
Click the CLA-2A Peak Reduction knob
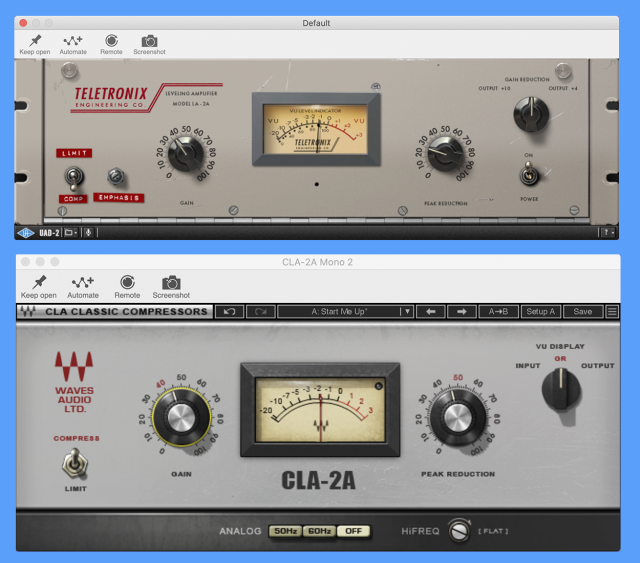click(x=458, y=418)
